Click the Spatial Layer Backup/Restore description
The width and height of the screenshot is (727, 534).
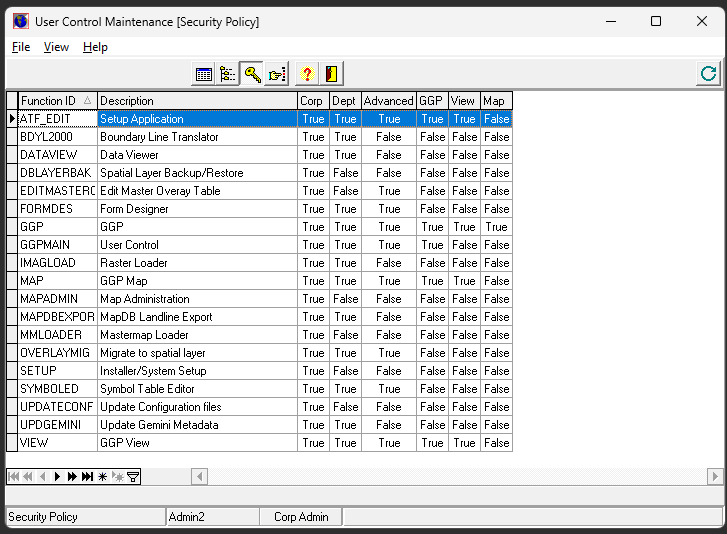pos(198,173)
